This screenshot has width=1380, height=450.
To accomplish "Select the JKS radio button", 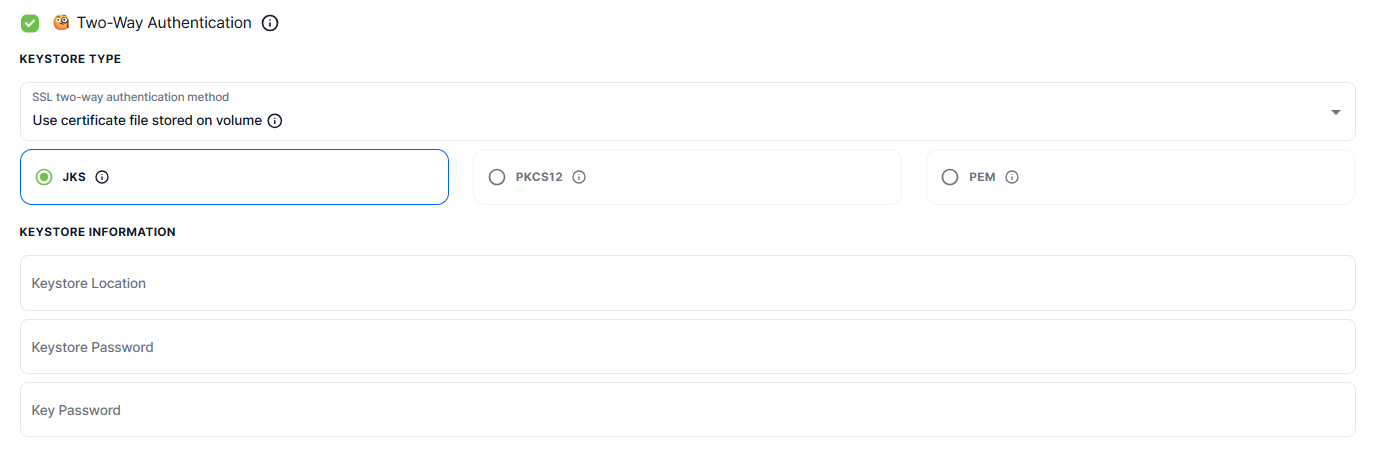I will (44, 177).
